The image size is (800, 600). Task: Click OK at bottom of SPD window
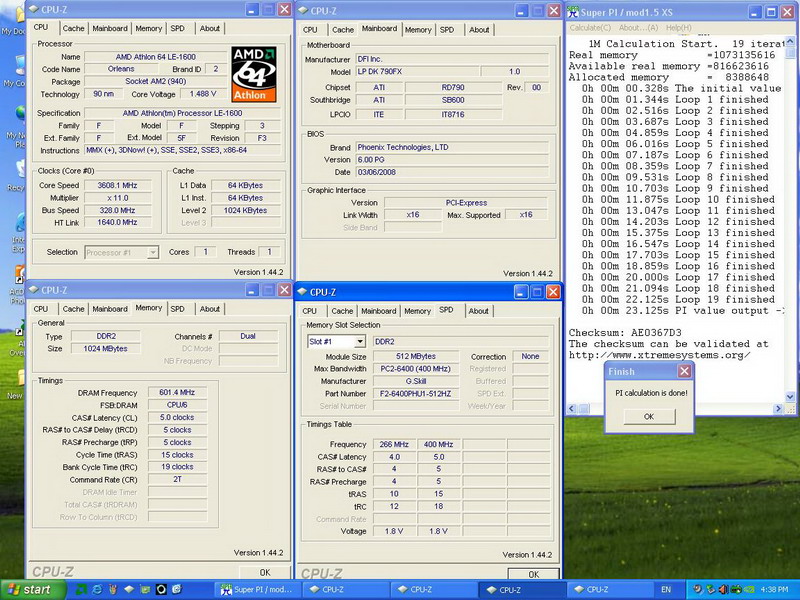[533, 573]
